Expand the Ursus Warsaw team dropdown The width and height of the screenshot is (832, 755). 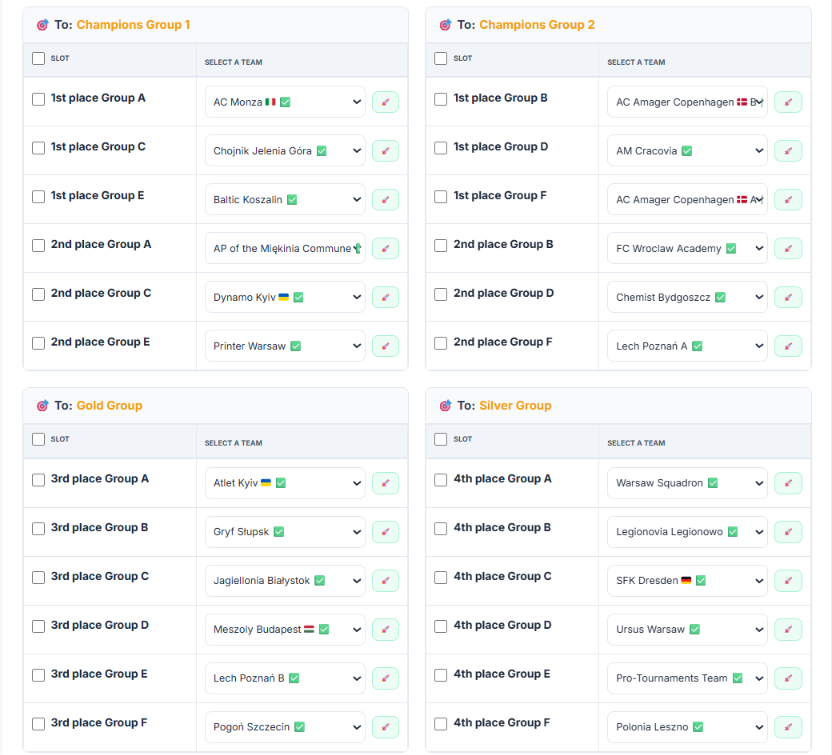(x=687, y=629)
